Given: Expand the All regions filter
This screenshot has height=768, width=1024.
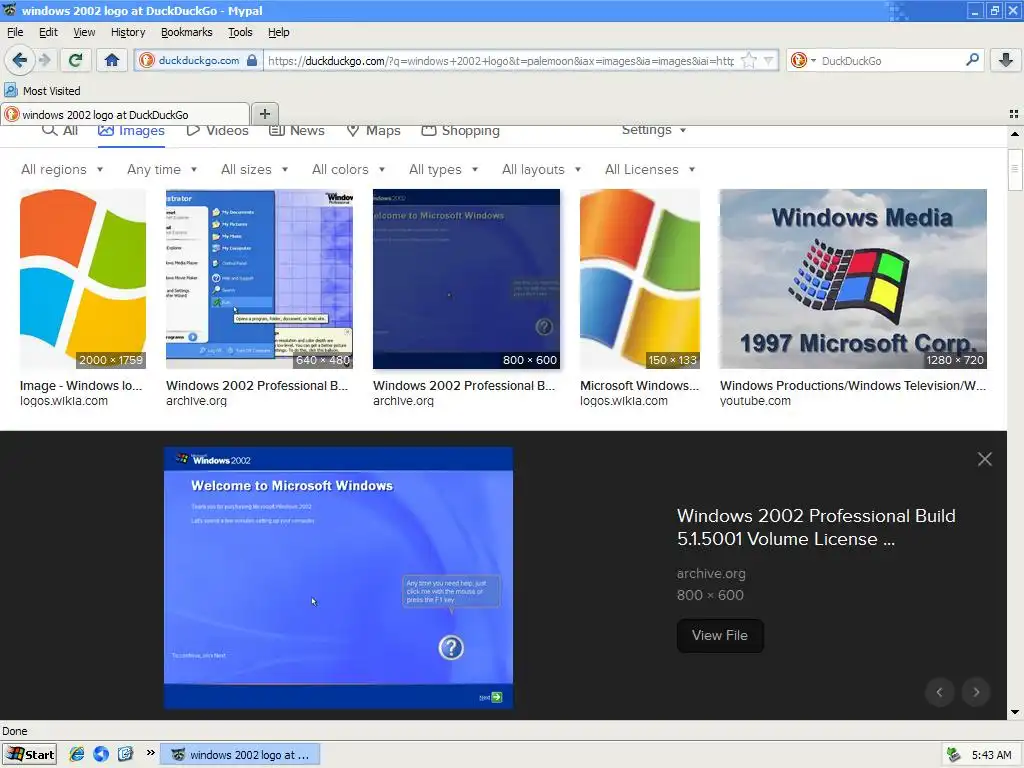Looking at the screenshot, I should [62, 169].
